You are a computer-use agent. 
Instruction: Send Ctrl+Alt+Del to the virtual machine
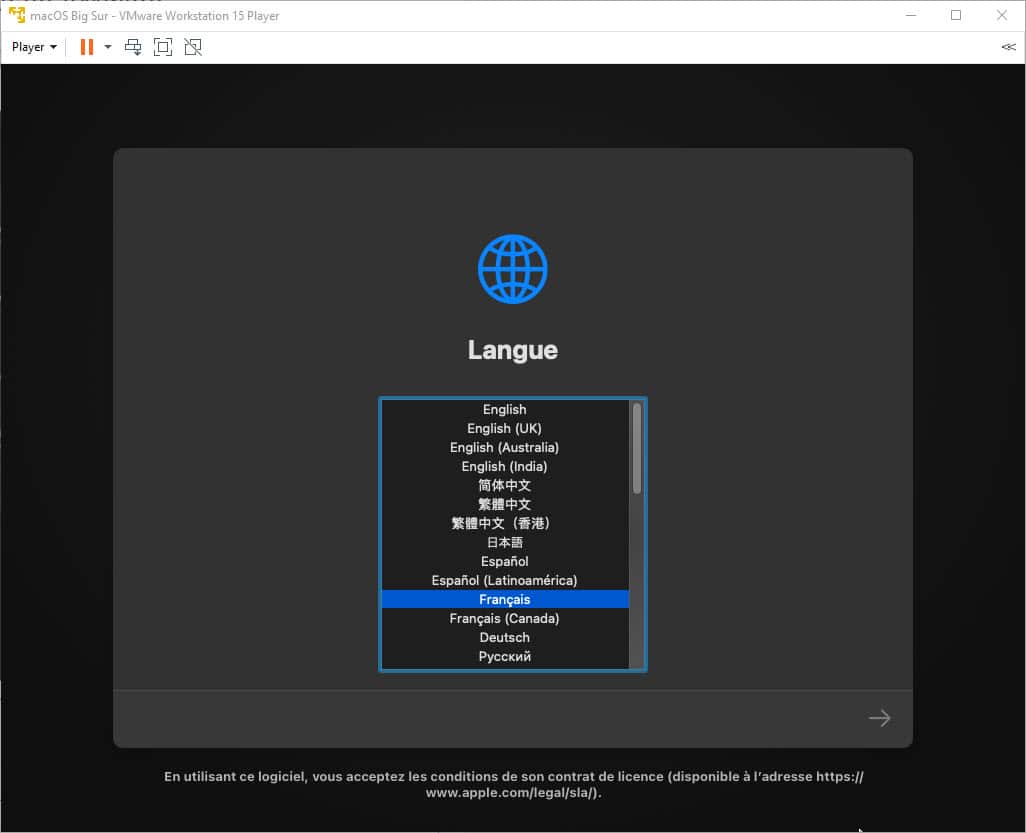tap(133, 47)
